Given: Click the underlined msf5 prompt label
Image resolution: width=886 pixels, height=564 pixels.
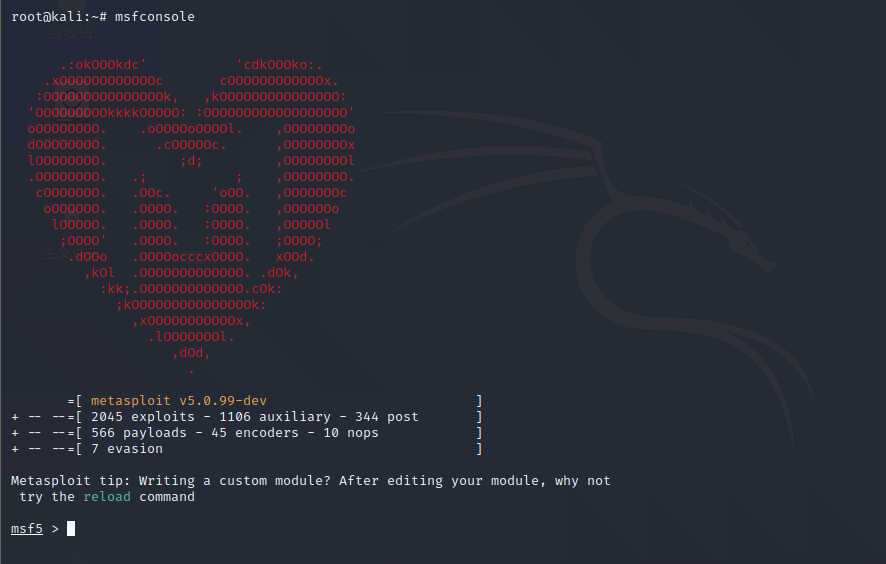Looking at the screenshot, I should tap(27, 528).
